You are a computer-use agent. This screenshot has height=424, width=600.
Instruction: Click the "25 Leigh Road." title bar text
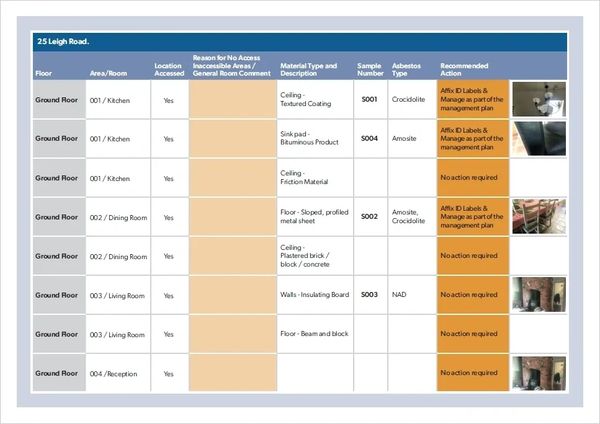(x=63, y=41)
